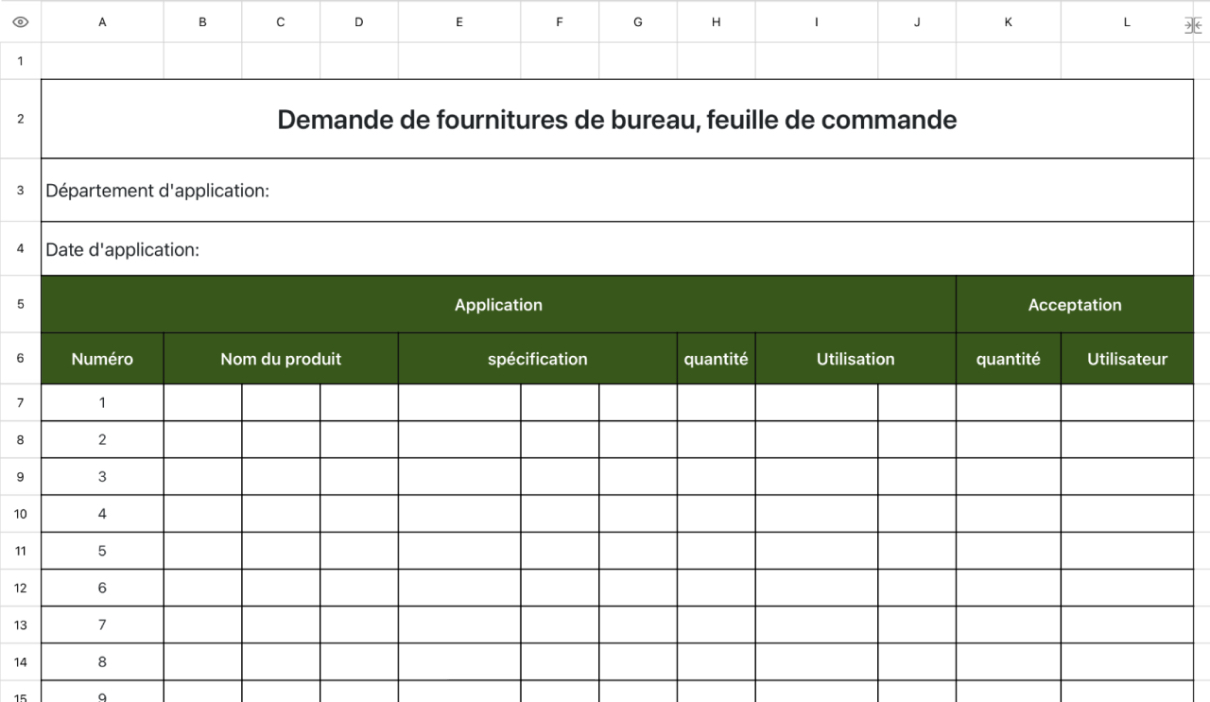Image resolution: width=1210 pixels, height=702 pixels.
Task: Click the 'Date d'application:' cell
Action: pyautogui.click(x=617, y=249)
